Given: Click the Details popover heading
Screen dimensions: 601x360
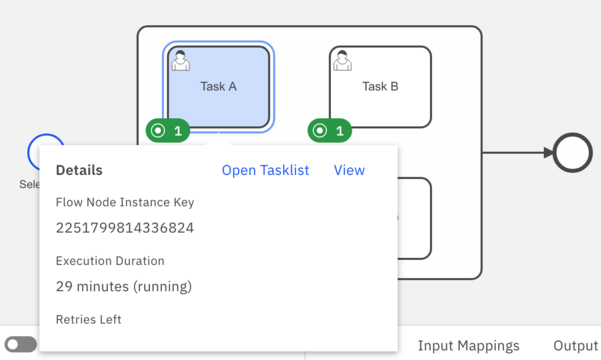Looking at the screenshot, I should point(79,170).
